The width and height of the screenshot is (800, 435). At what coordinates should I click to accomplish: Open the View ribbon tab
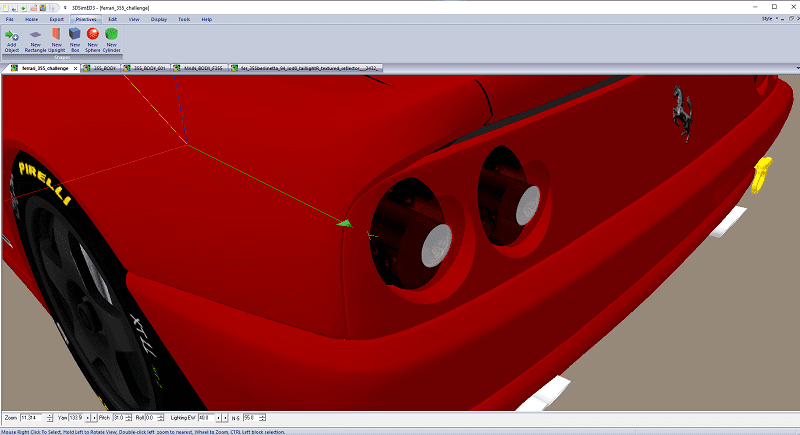click(x=134, y=19)
